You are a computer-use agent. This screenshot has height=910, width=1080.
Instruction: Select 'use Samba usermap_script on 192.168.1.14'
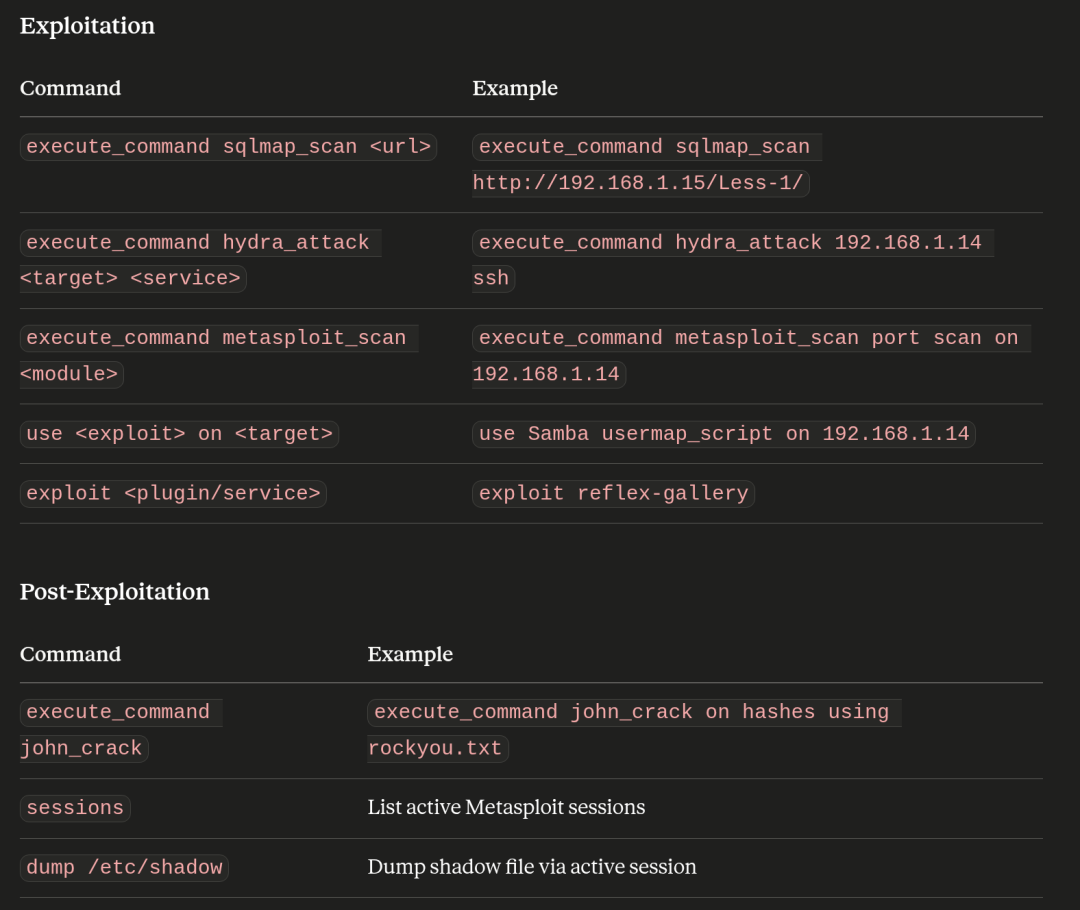(724, 434)
